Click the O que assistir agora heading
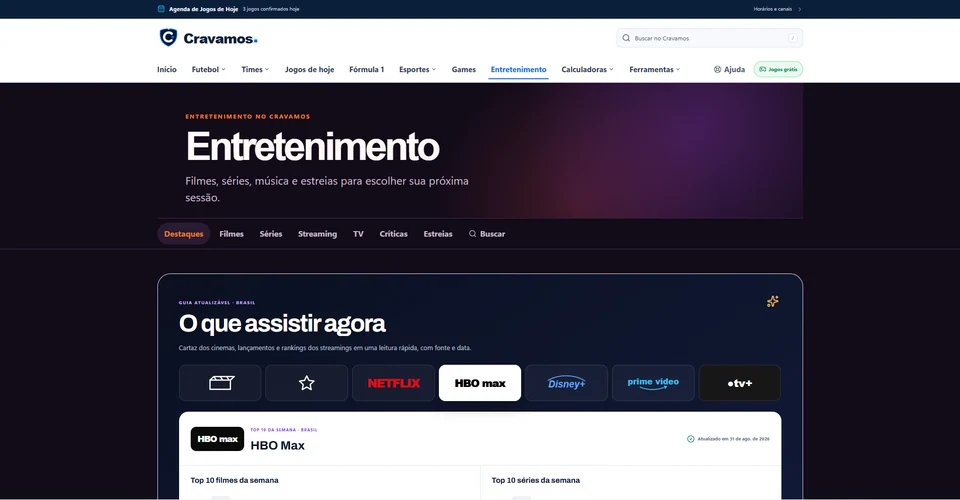Screen dimensions: 960x500 coord(282,324)
